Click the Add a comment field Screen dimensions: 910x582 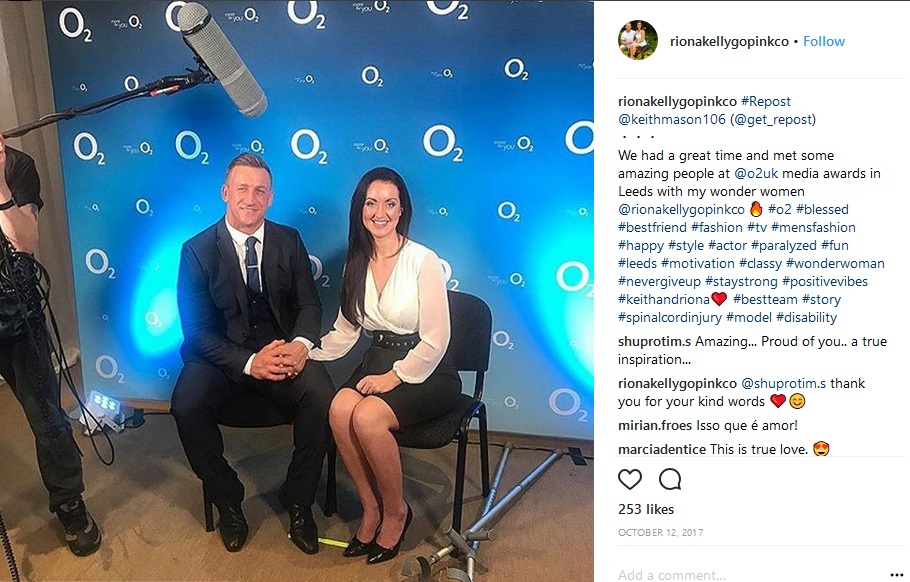(749, 574)
